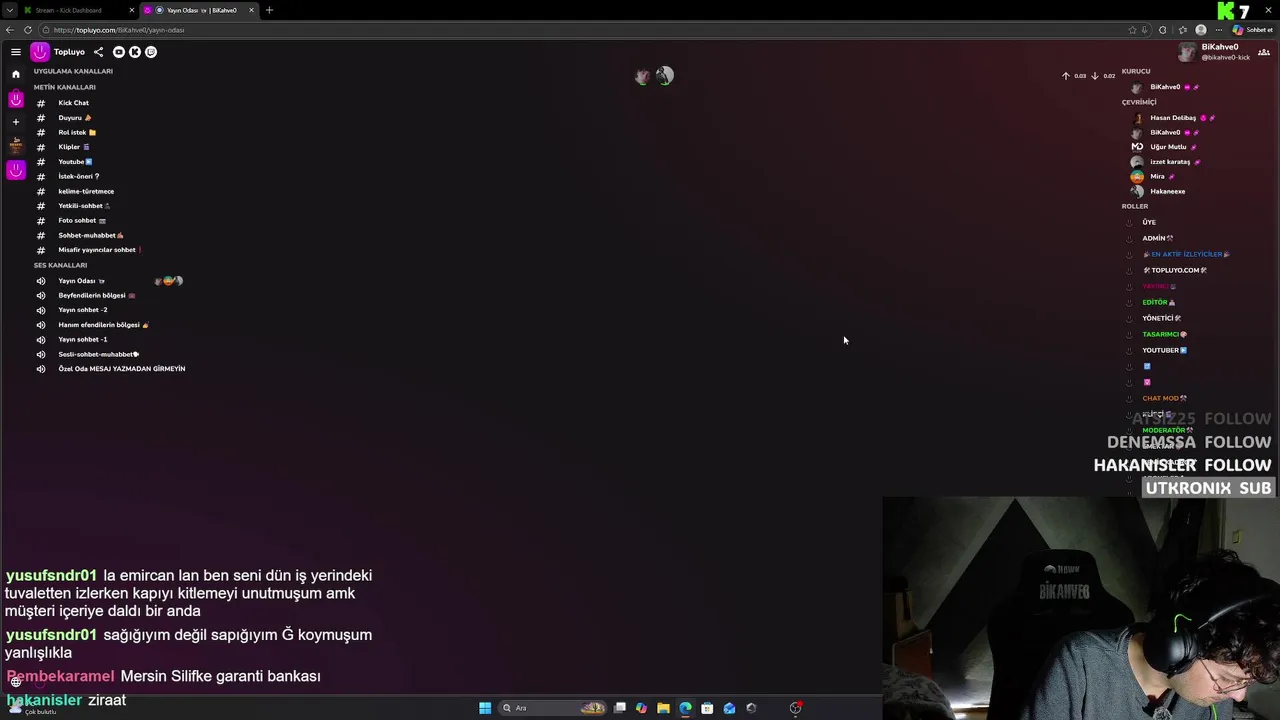The width and height of the screenshot is (1280, 720).
Task: Open the Kick Chat text channel
Action: (73, 103)
